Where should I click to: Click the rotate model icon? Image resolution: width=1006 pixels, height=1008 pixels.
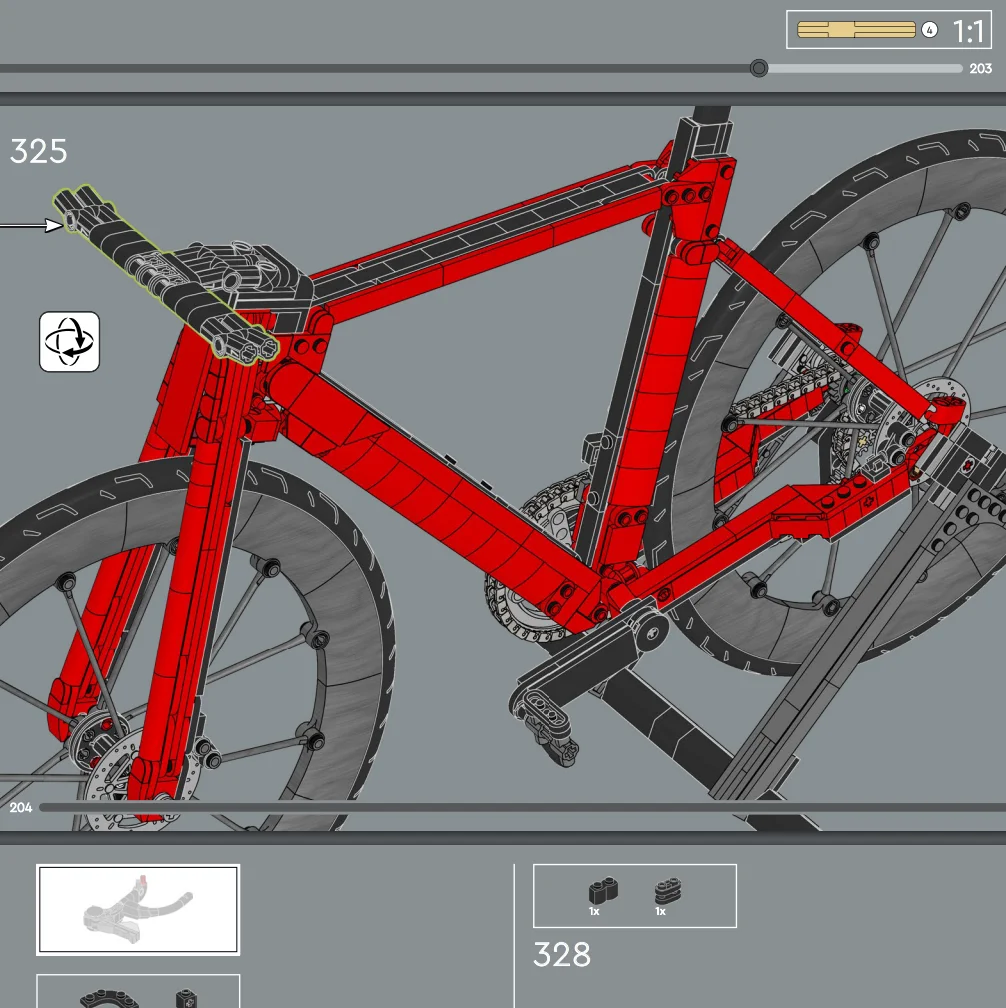pyautogui.click(x=69, y=341)
